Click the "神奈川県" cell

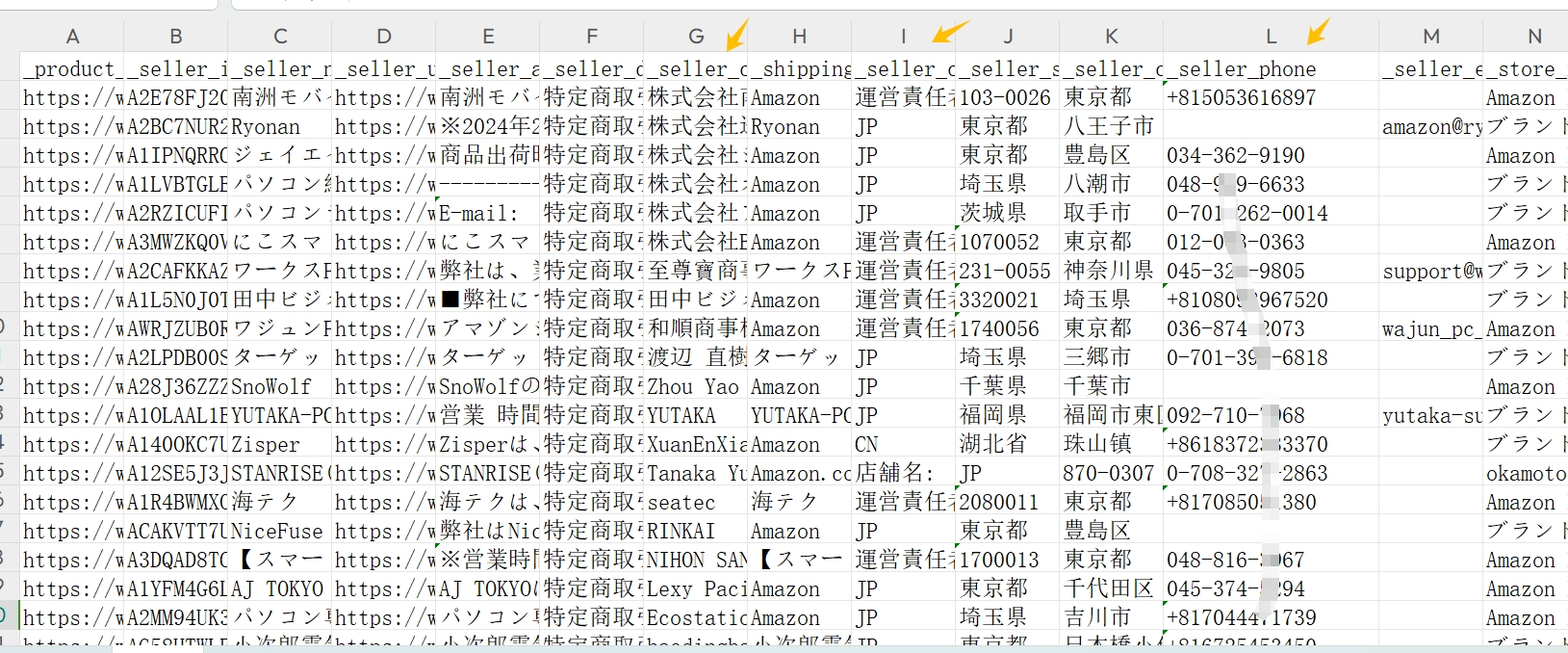pos(1112,271)
